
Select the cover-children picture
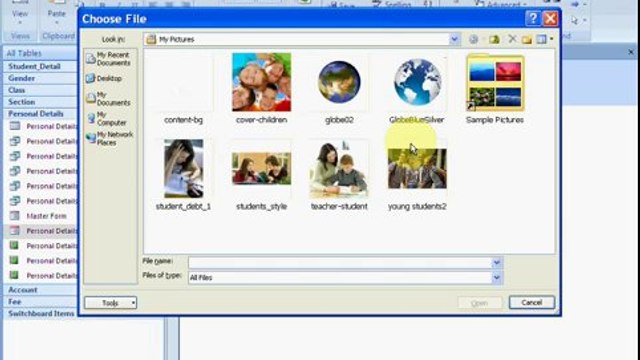point(261,89)
